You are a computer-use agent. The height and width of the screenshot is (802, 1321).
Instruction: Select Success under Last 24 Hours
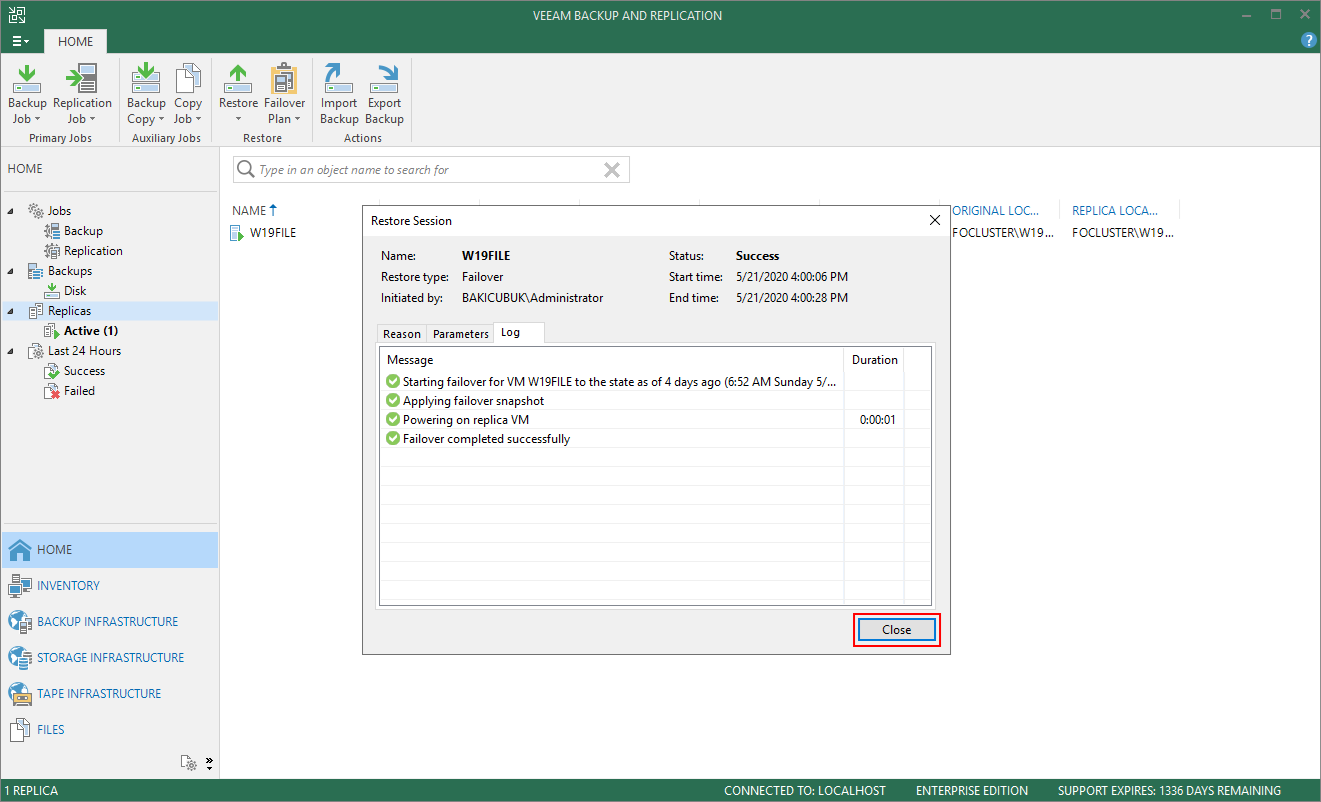[84, 371]
